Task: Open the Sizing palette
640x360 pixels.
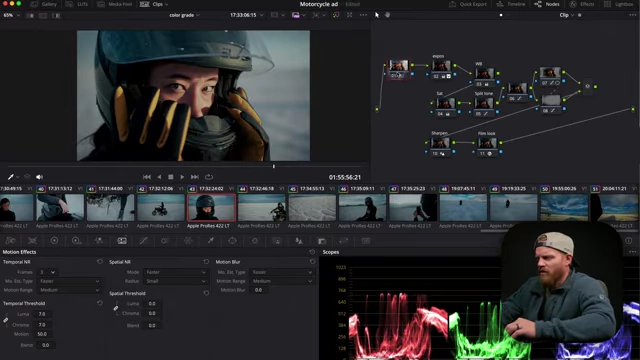Action: (344, 241)
